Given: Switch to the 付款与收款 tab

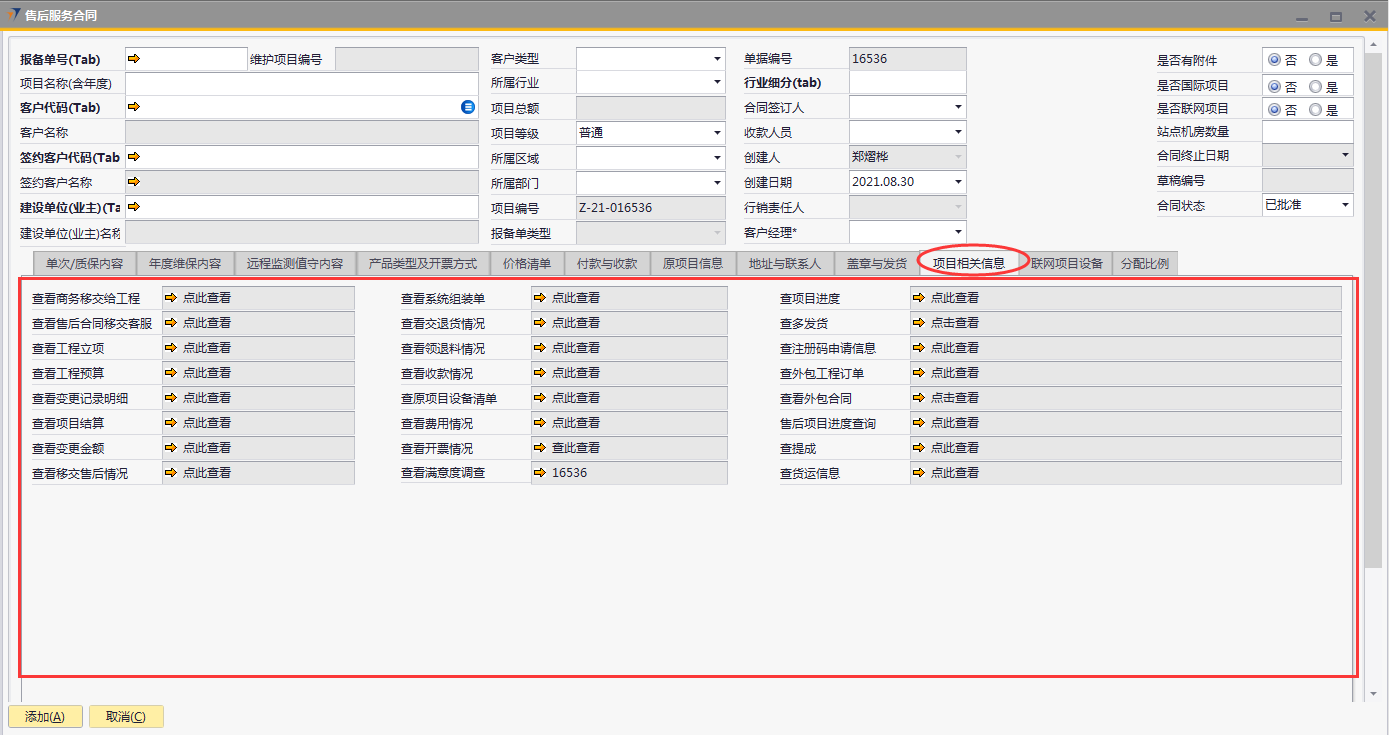Looking at the screenshot, I should pyautogui.click(x=607, y=264).
